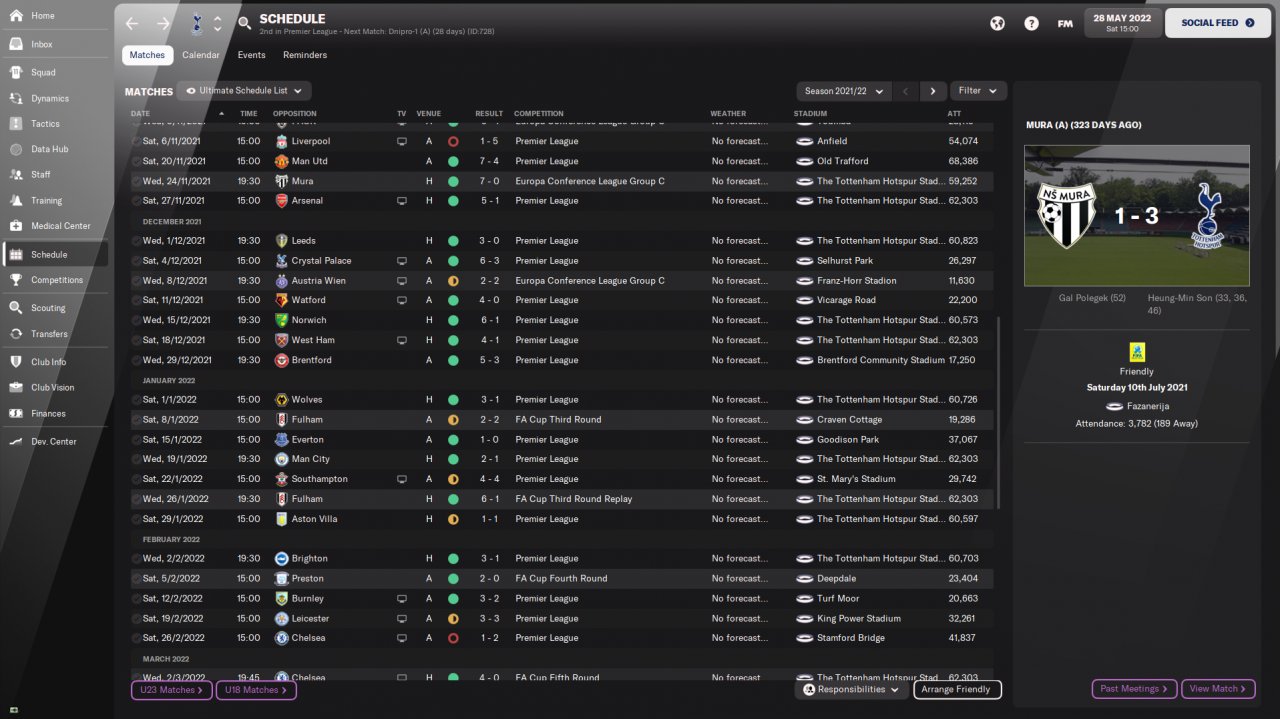Open the Season 2021/22 dropdown
Screen dimensions: 1280x719
pos(844,91)
